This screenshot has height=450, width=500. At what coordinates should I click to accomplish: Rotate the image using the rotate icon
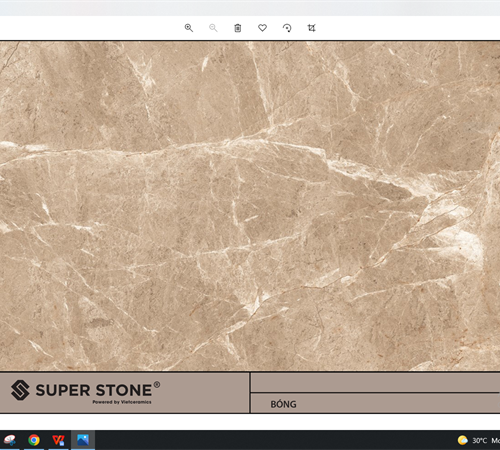tap(287, 28)
